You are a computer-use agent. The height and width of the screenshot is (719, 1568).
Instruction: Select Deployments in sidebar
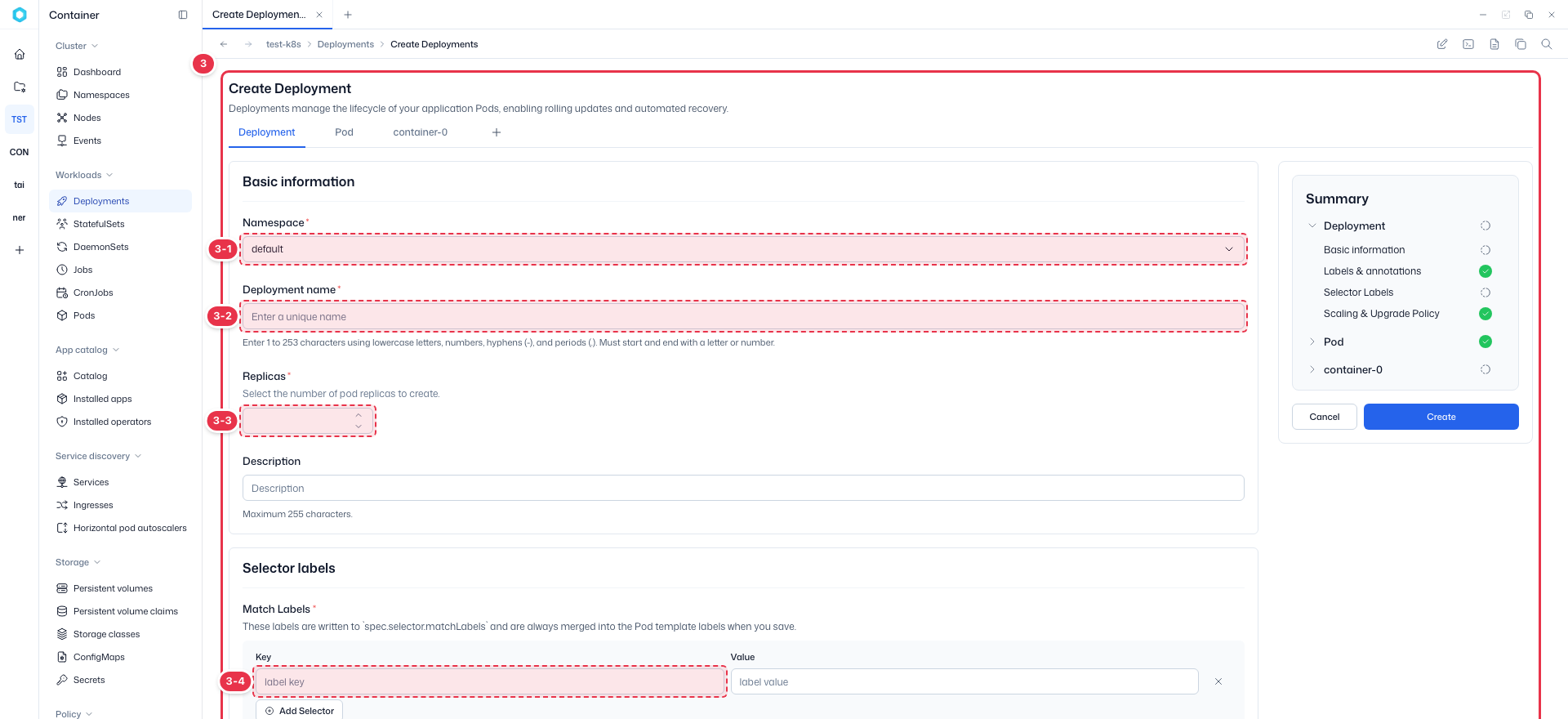120,201
